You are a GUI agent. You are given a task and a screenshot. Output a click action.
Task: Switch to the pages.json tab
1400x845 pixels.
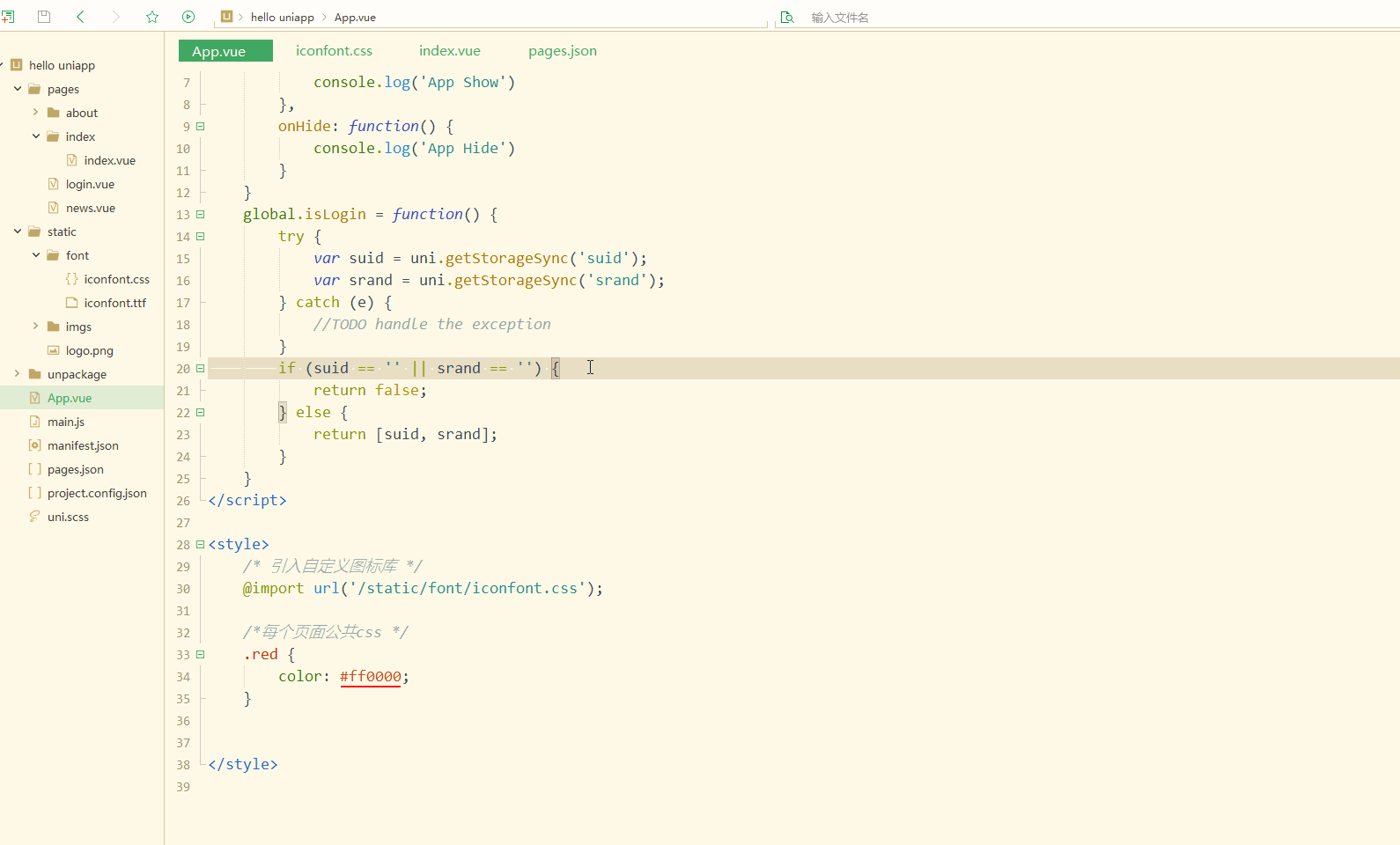pyautogui.click(x=563, y=51)
